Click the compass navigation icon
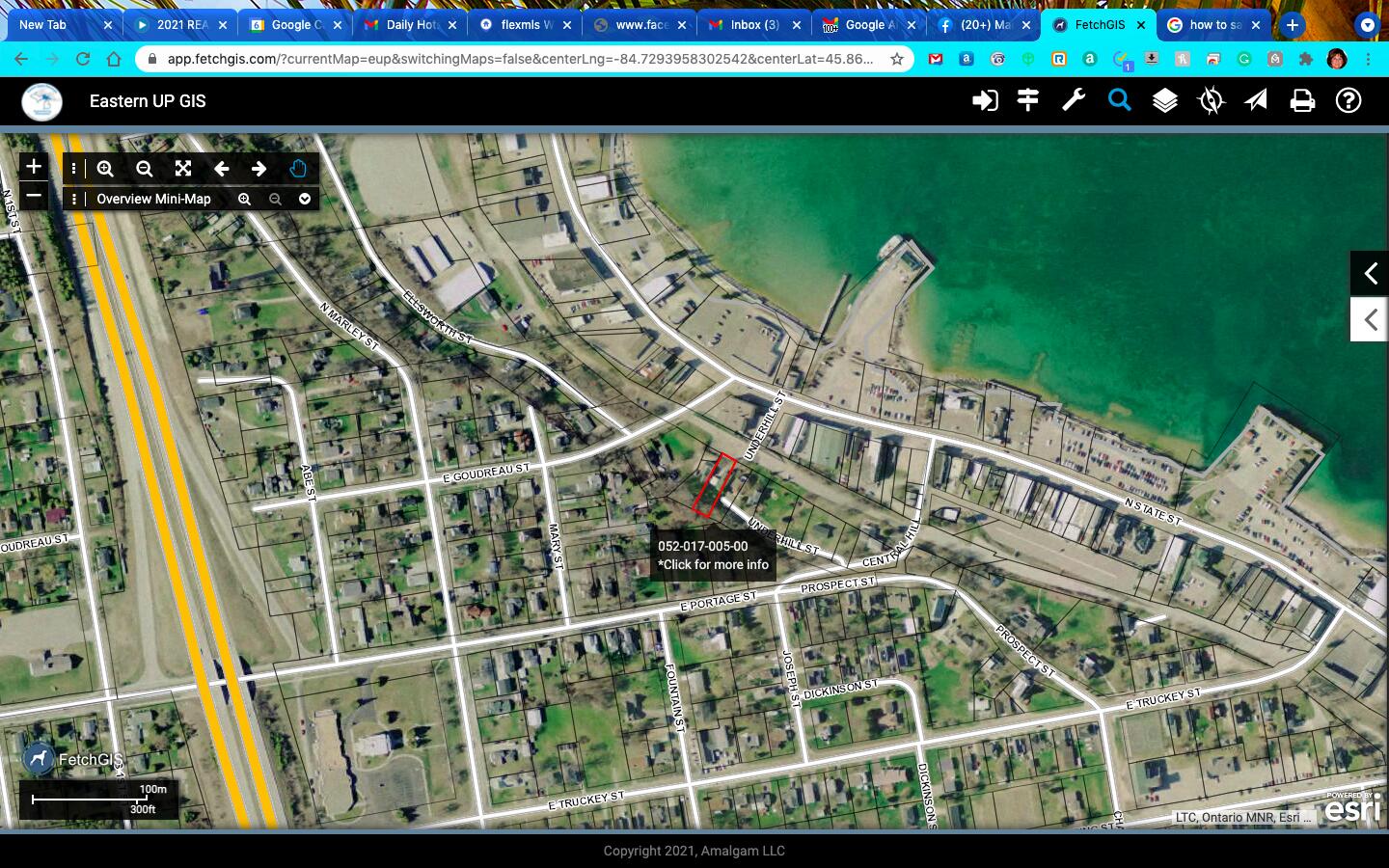Image resolution: width=1389 pixels, height=868 pixels. 1211,100
